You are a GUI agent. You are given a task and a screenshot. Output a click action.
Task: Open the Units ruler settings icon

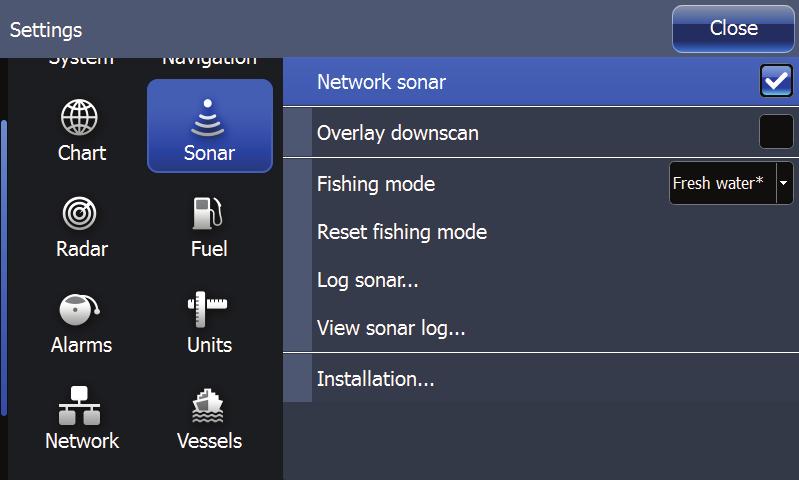207,309
